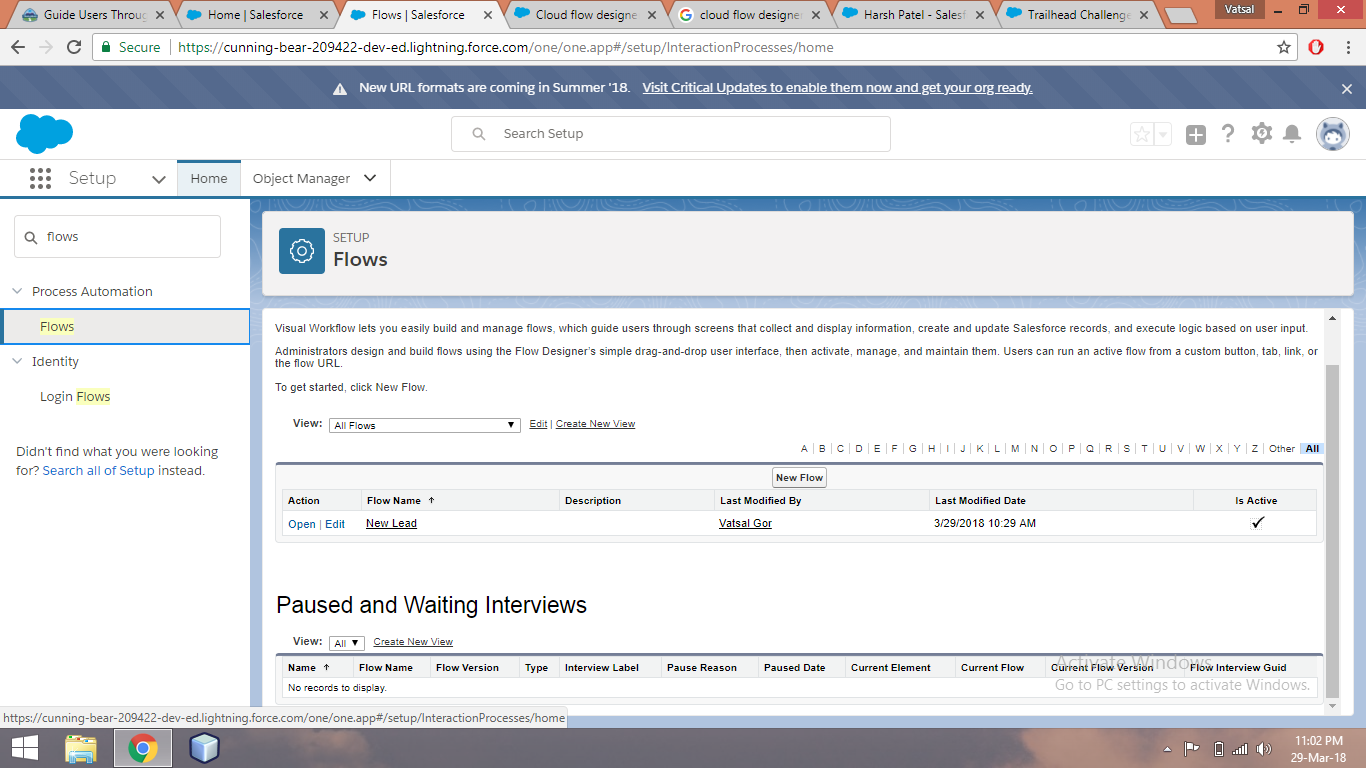Click in the Search Setup field
Viewport: 1366px width, 768px height.
670,134
